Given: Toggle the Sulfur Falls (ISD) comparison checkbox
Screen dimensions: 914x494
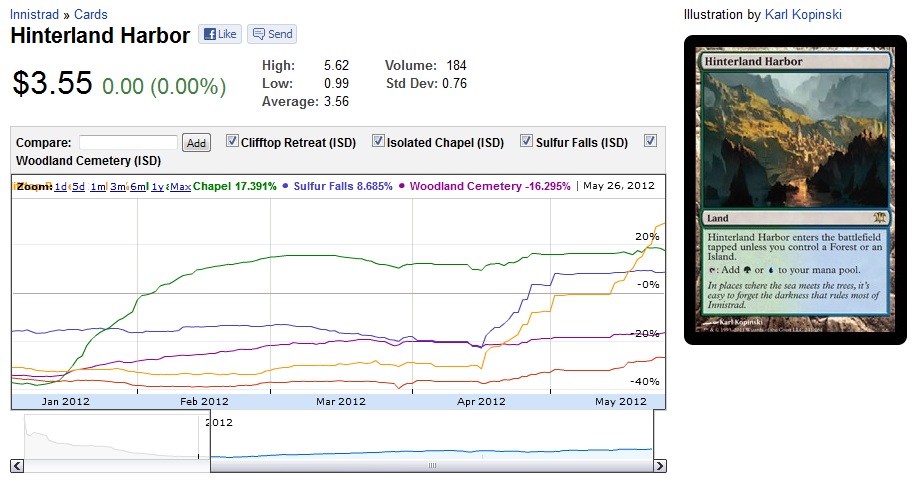Looking at the screenshot, I should coord(526,141).
